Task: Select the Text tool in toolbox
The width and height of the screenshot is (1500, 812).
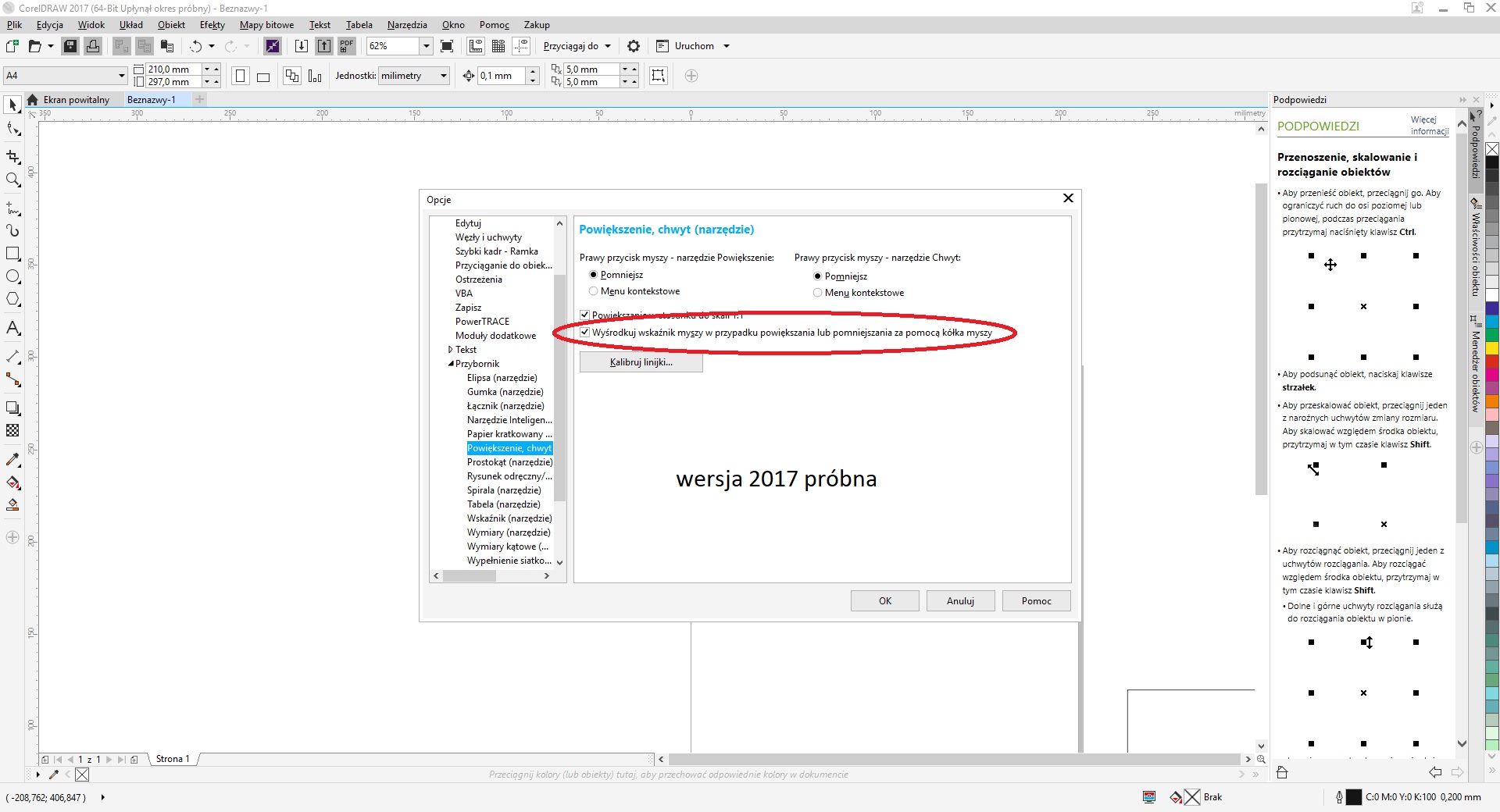Action: coord(12,328)
